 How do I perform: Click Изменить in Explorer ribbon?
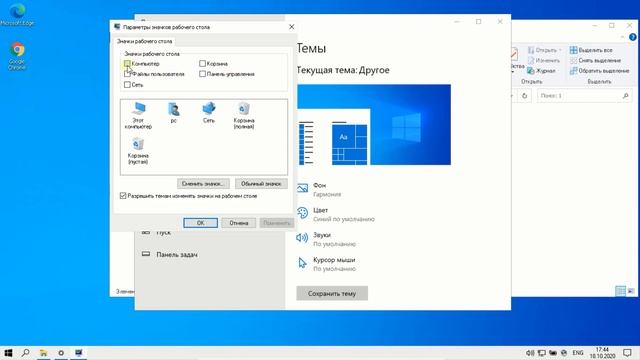pos(543,60)
